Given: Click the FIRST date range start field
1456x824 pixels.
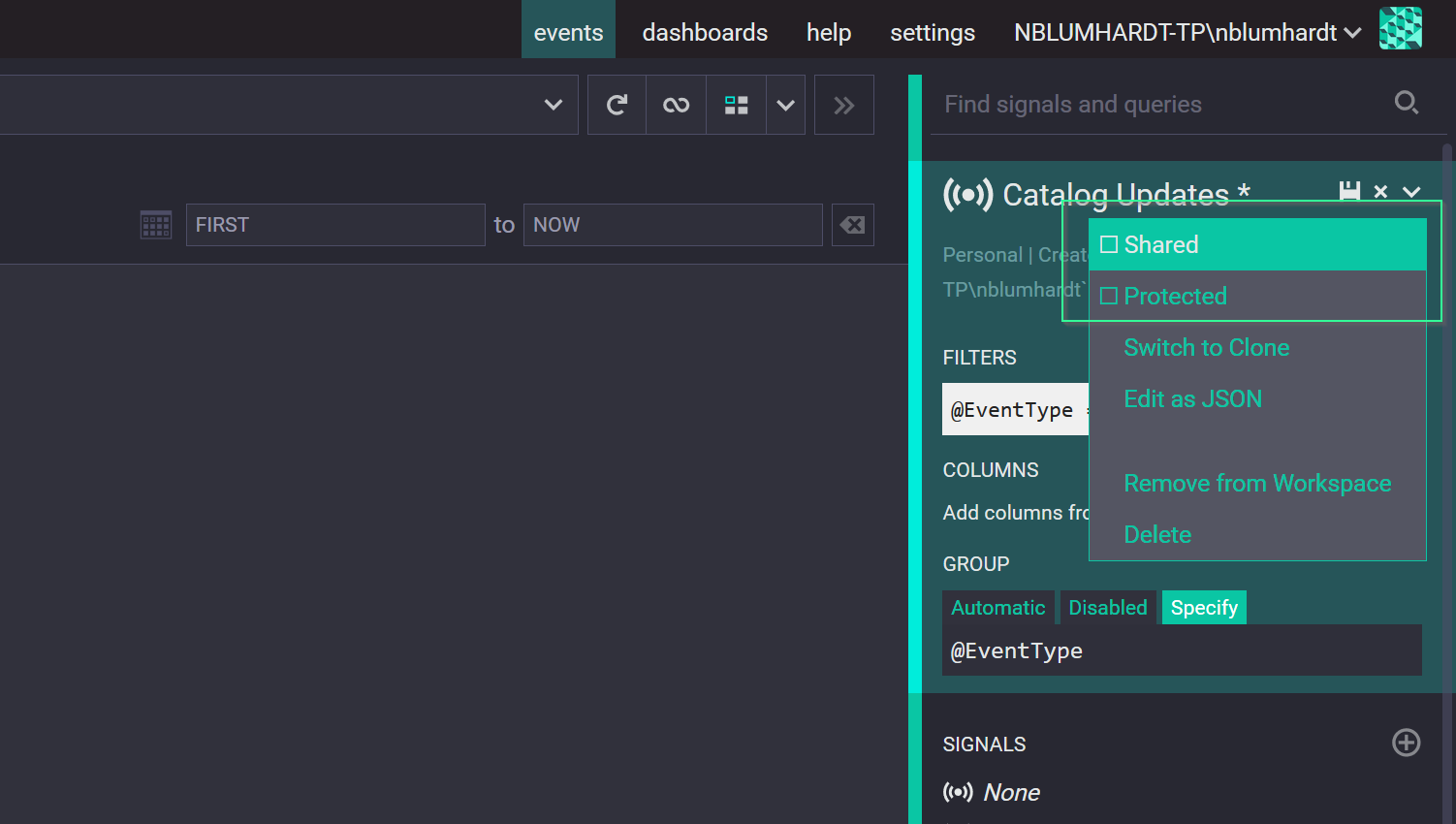Looking at the screenshot, I should tap(335, 225).
